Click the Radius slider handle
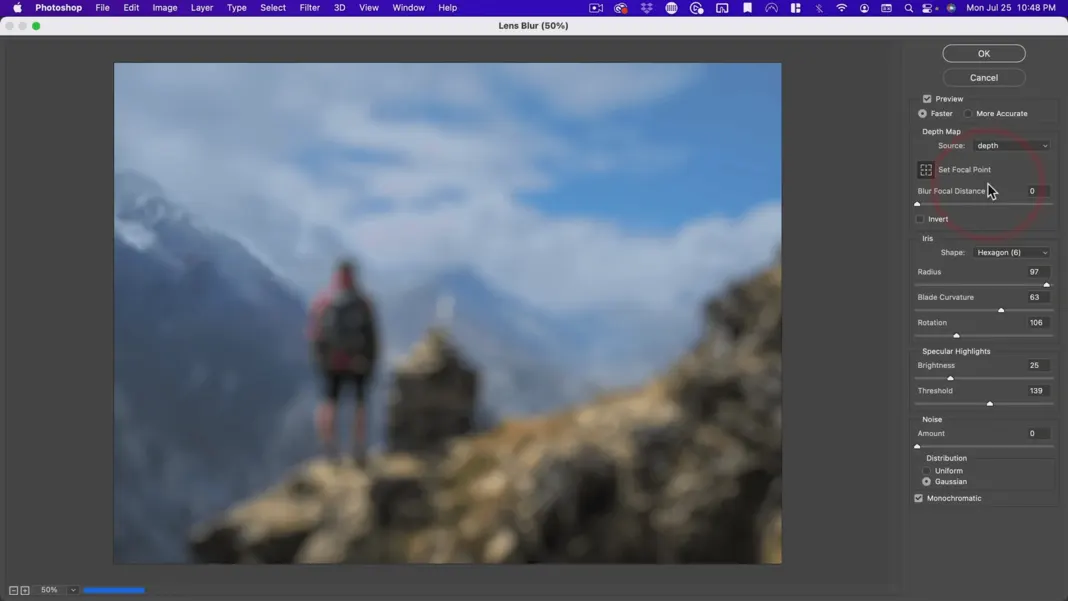Image resolution: width=1068 pixels, height=601 pixels. click(1046, 285)
